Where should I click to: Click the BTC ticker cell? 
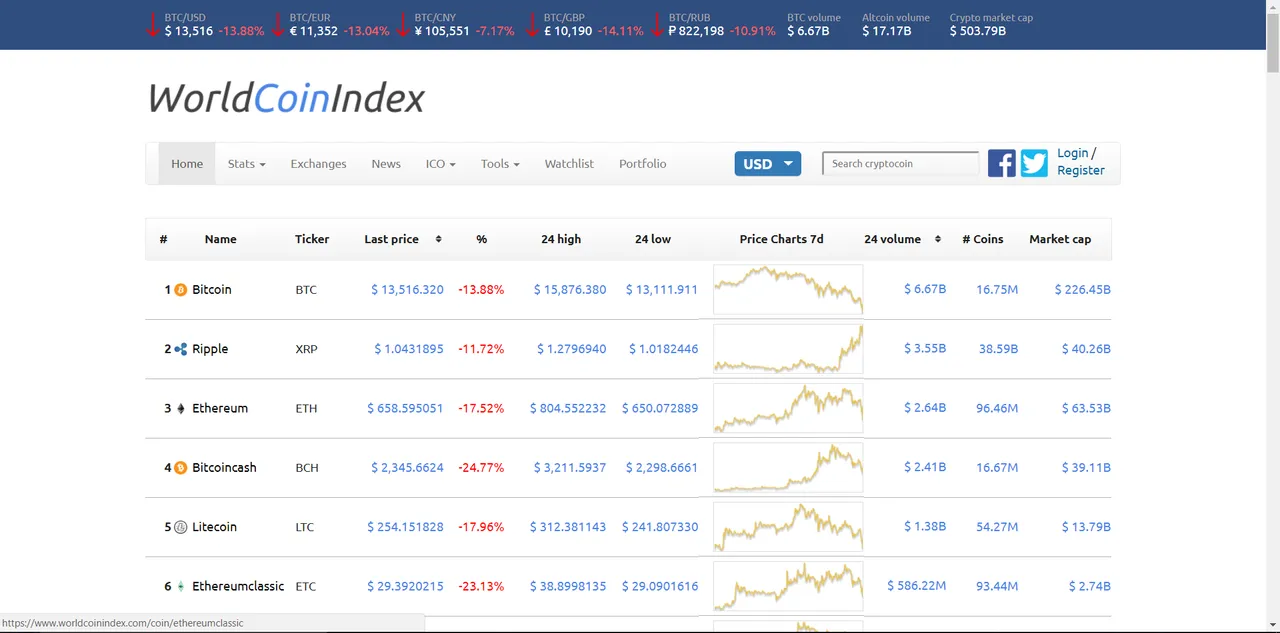point(306,290)
